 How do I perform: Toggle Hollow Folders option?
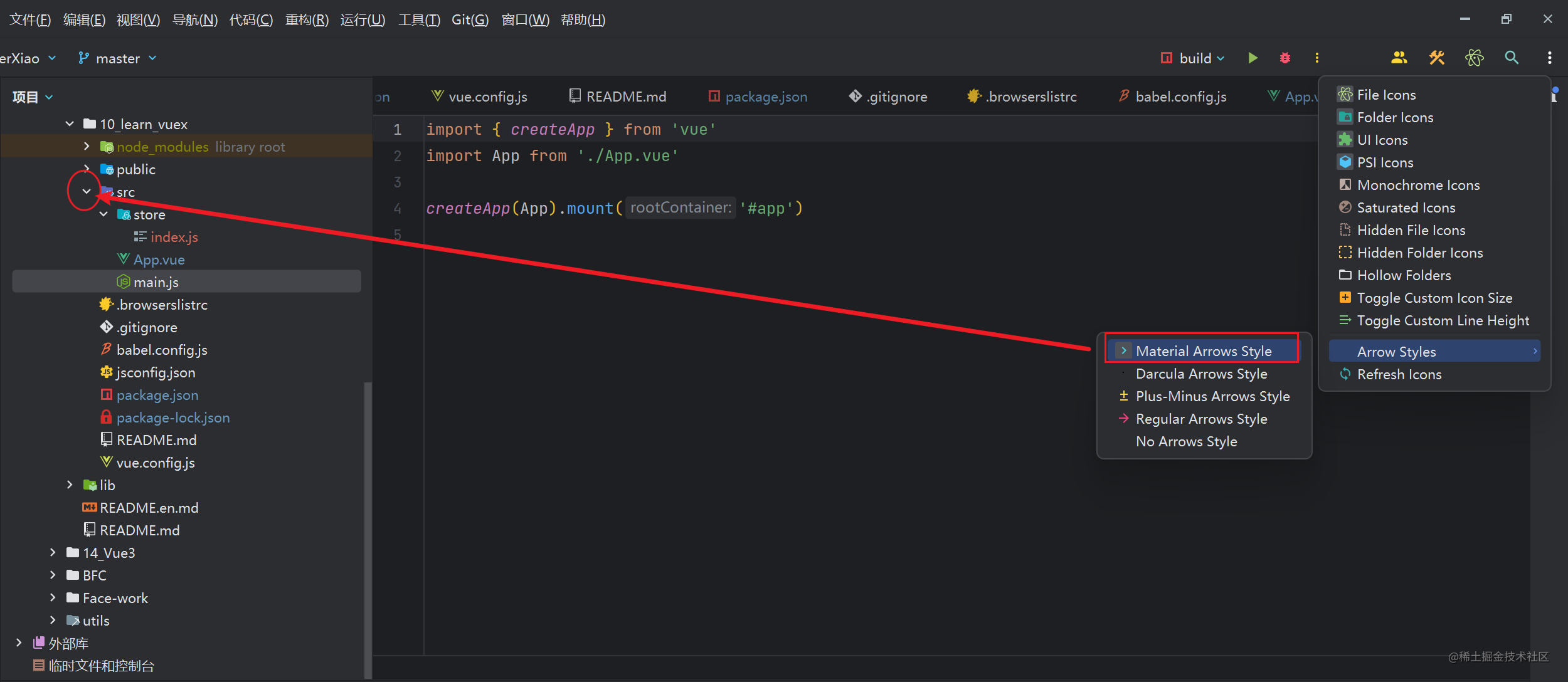tap(1403, 275)
